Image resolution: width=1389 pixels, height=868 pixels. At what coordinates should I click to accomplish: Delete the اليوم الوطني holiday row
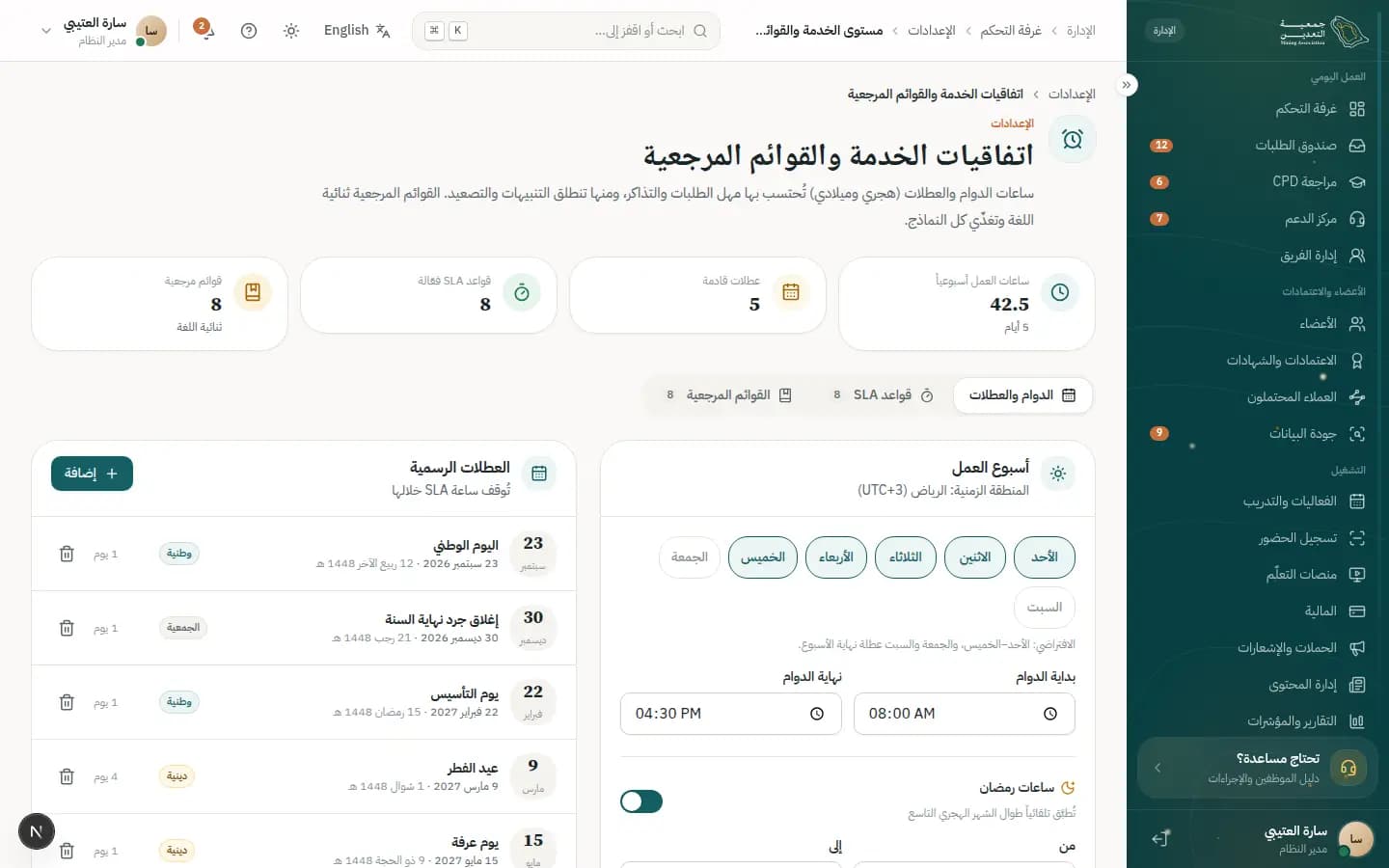pos(67,554)
